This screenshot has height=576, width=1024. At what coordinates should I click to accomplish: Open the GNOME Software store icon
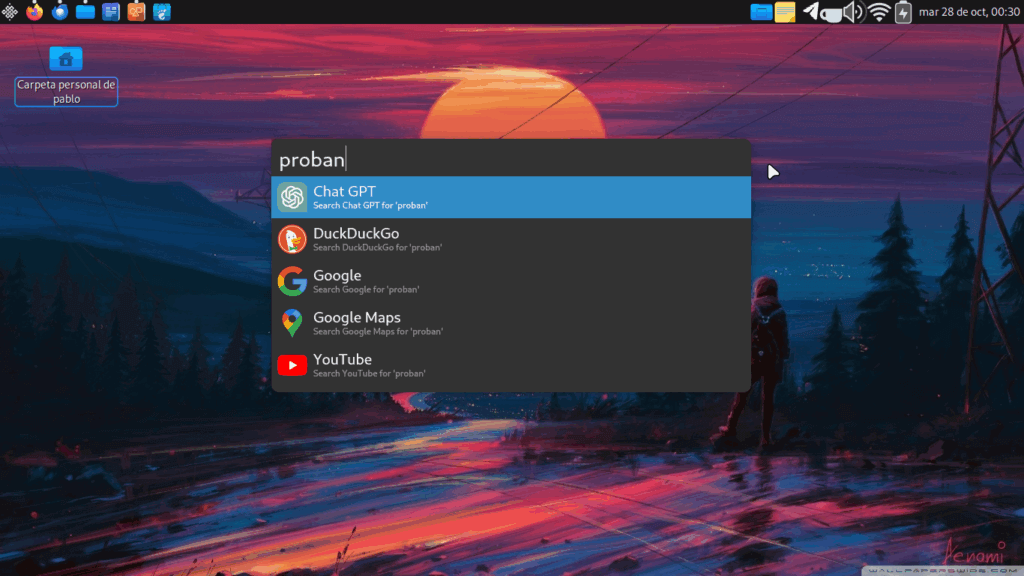click(x=161, y=12)
